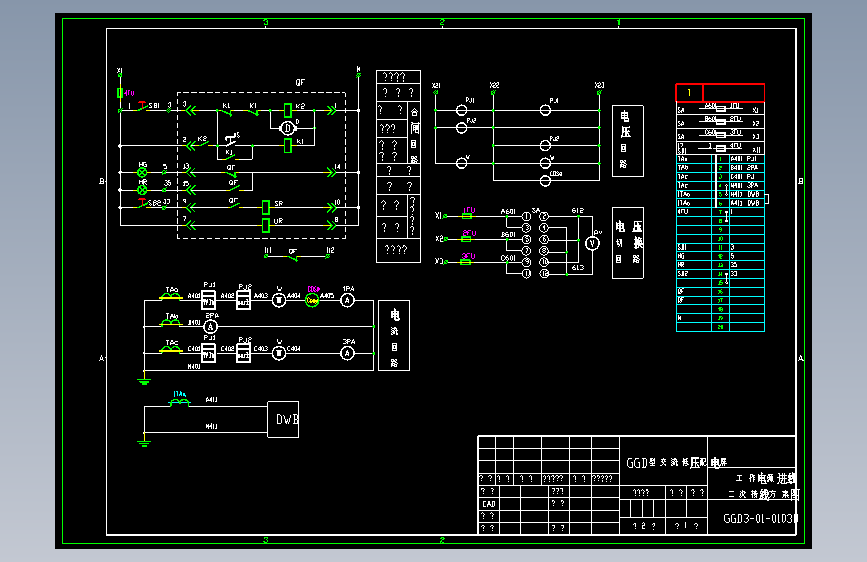This screenshot has height=562, width=867.
Task: Click the 'X23' terminal label
Action: point(599,85)
